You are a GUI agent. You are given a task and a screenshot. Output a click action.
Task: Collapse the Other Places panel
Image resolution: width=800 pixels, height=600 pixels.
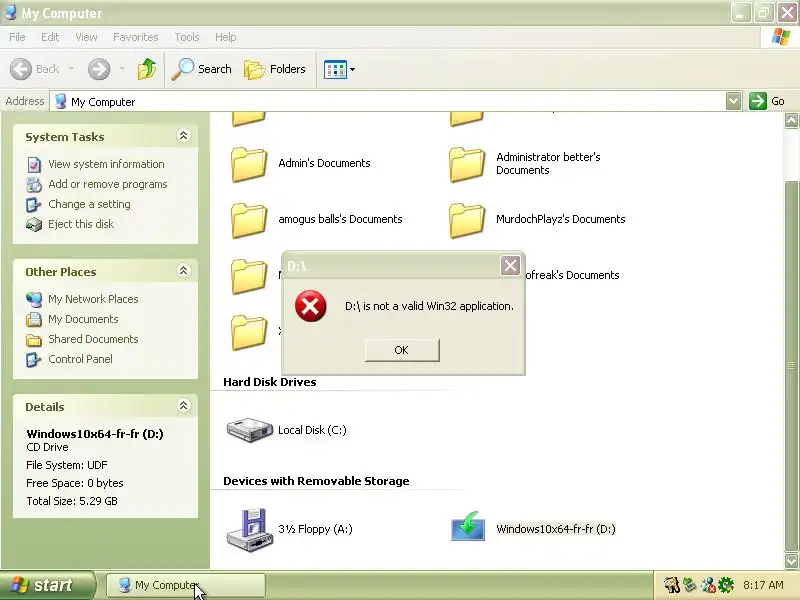pos(183,270)
